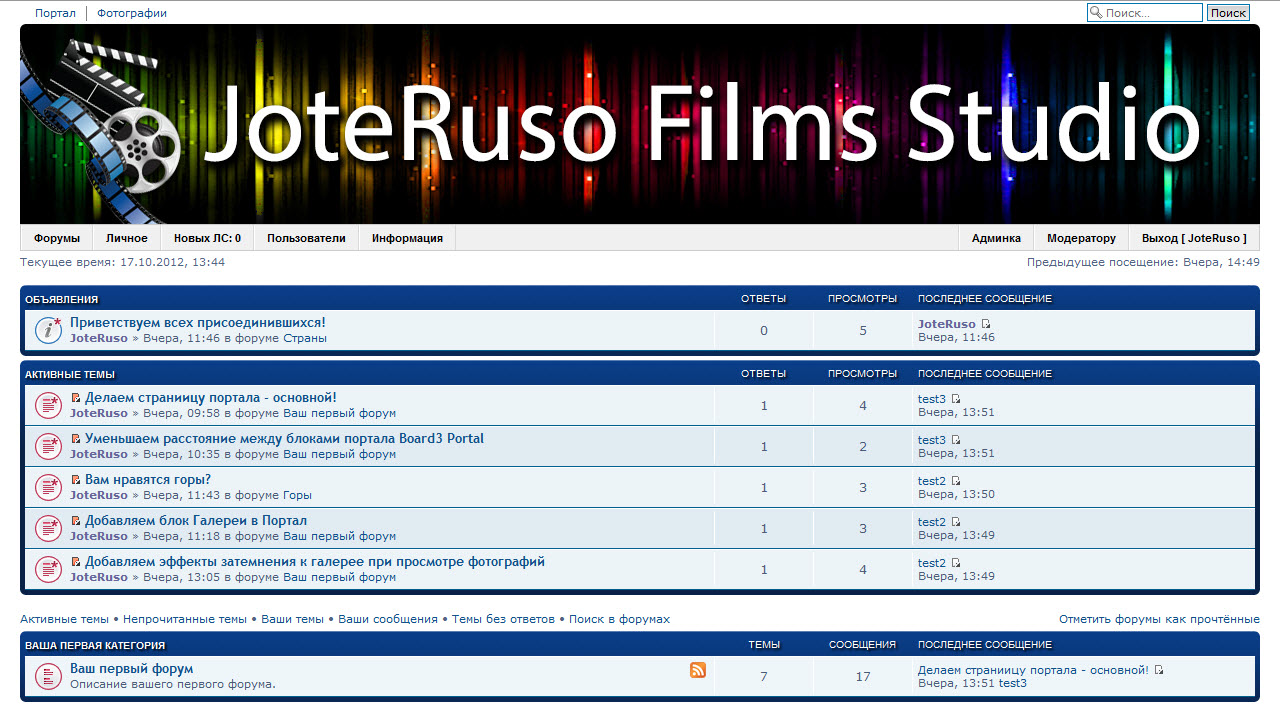This screenshot has width=1280, height=704.
Task: Click unread icon before Добавляем эффекты затемнения topic
Action: [x=76, y=562]
